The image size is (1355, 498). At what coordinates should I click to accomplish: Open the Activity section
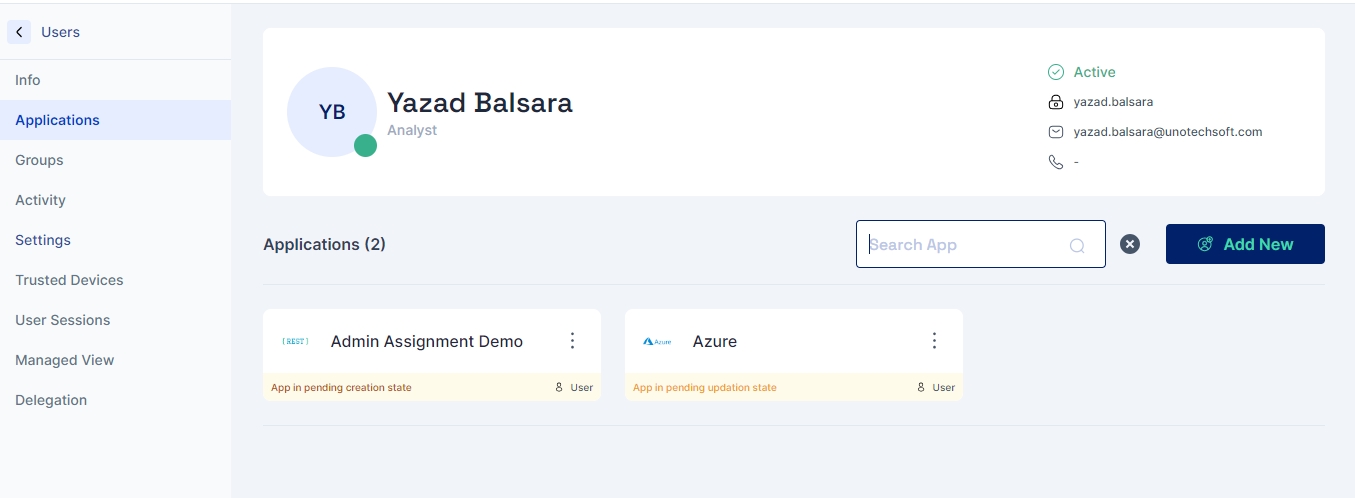pos(40,200)
